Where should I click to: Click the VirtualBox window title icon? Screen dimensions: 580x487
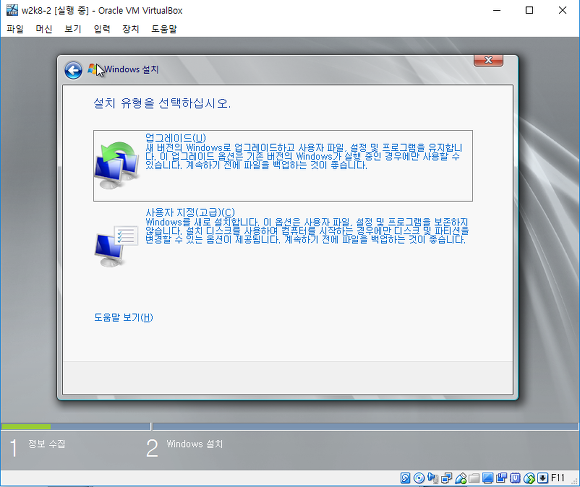[11, 10]
